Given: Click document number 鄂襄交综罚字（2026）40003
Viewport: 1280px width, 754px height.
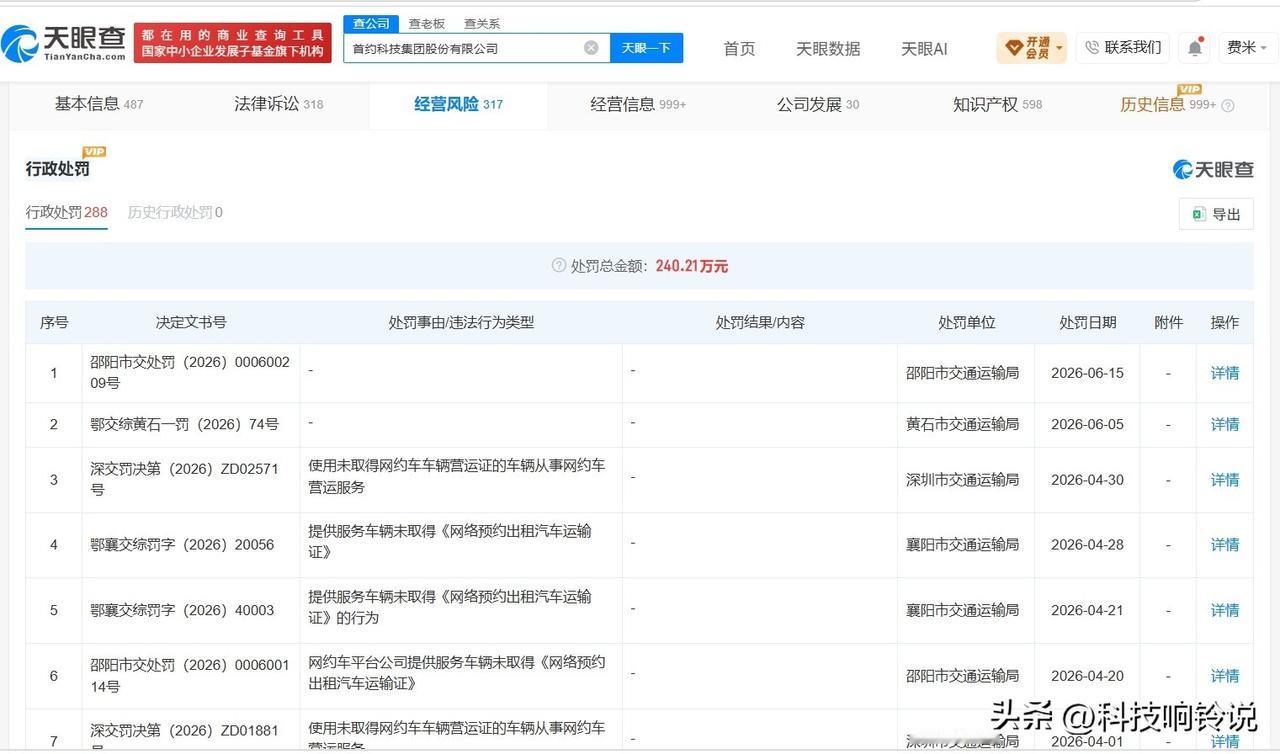Looking at the screenshot, I should pos(182,610).
